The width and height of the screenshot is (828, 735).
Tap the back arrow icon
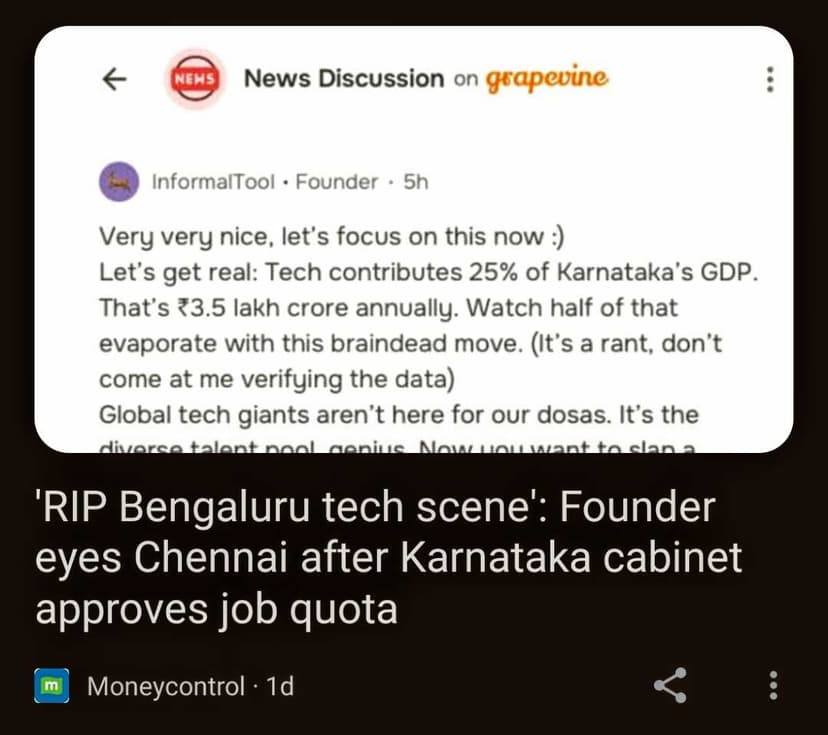[115, 80]
